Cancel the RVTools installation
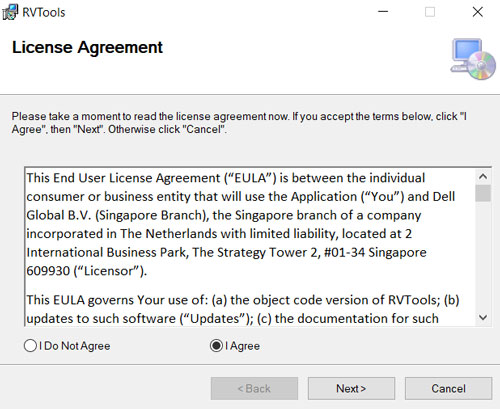 pos(448,388)
